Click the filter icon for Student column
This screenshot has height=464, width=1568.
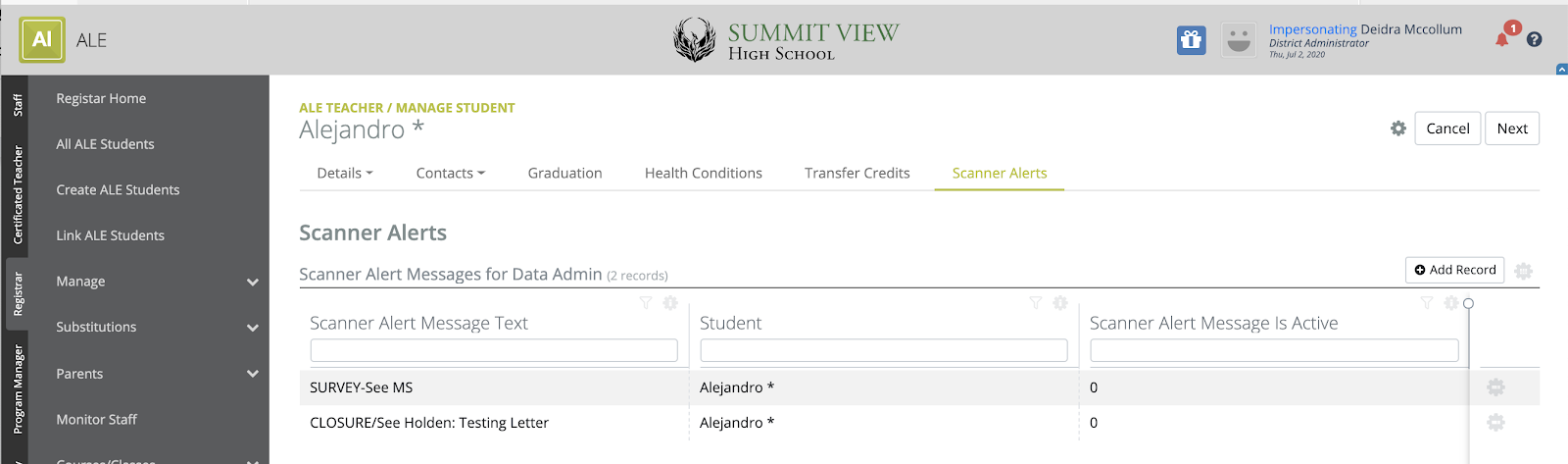[x=1036, y=303]
